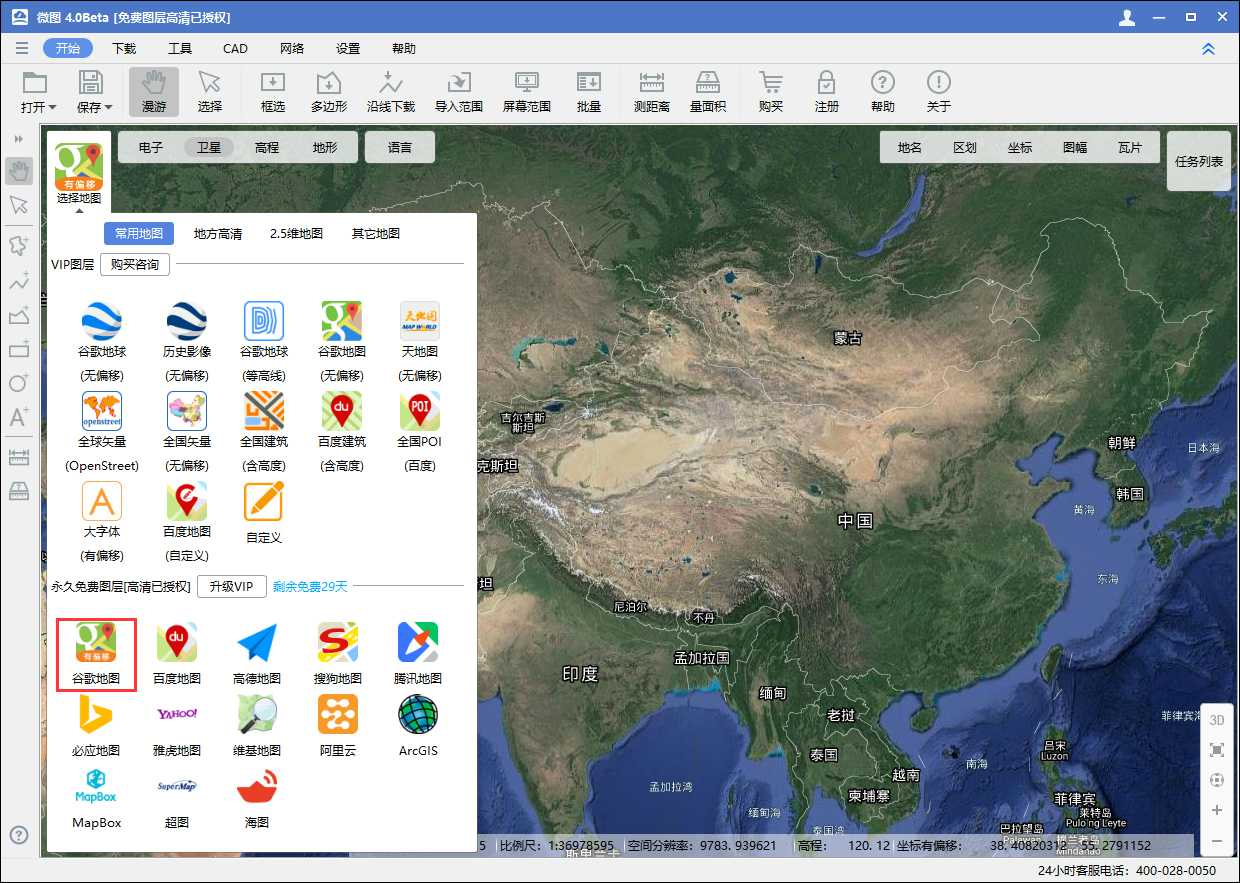
Task: Choose 天地图 map layer
Action: pos(420,341)
